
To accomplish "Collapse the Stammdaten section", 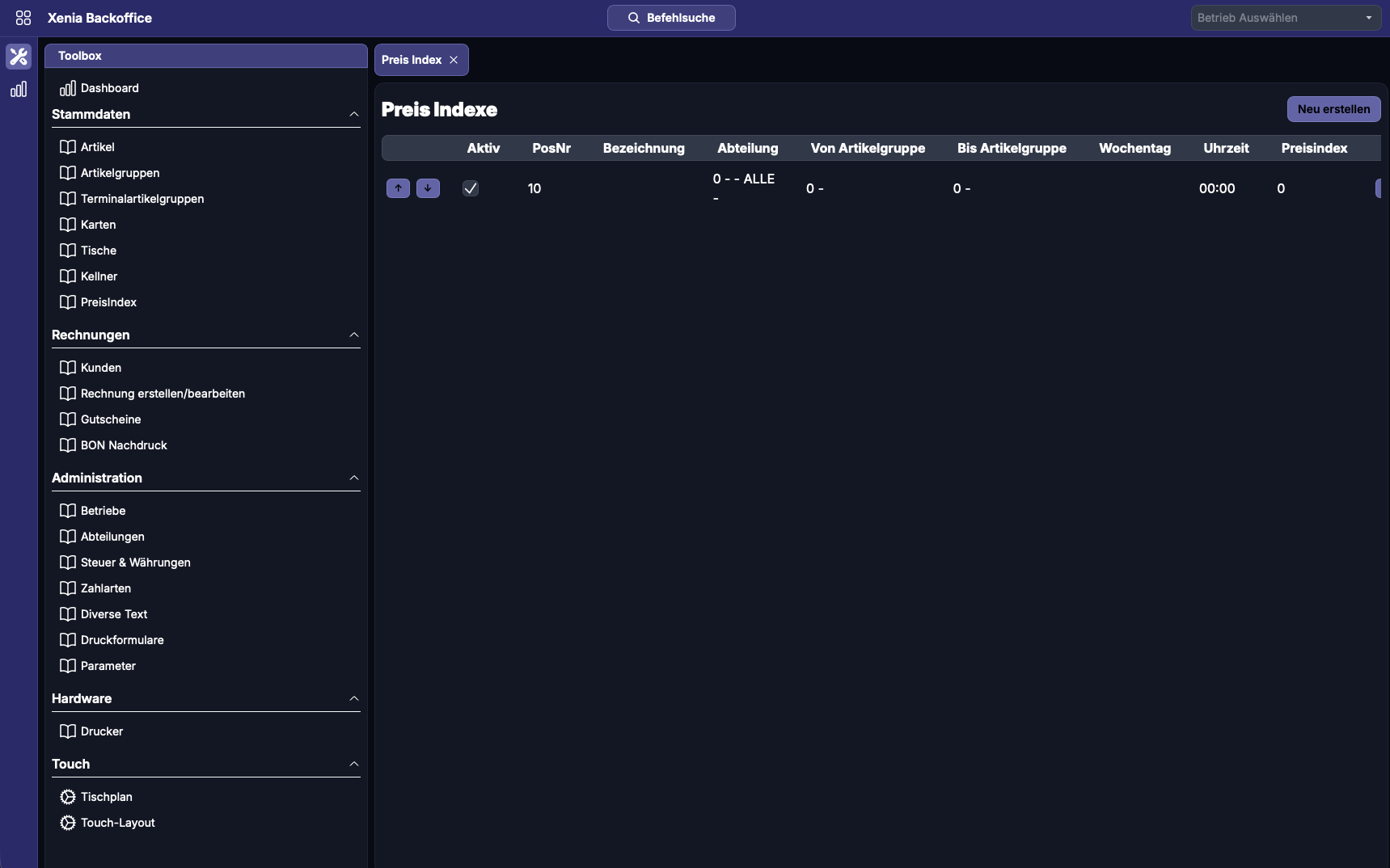I will [353, 115].
